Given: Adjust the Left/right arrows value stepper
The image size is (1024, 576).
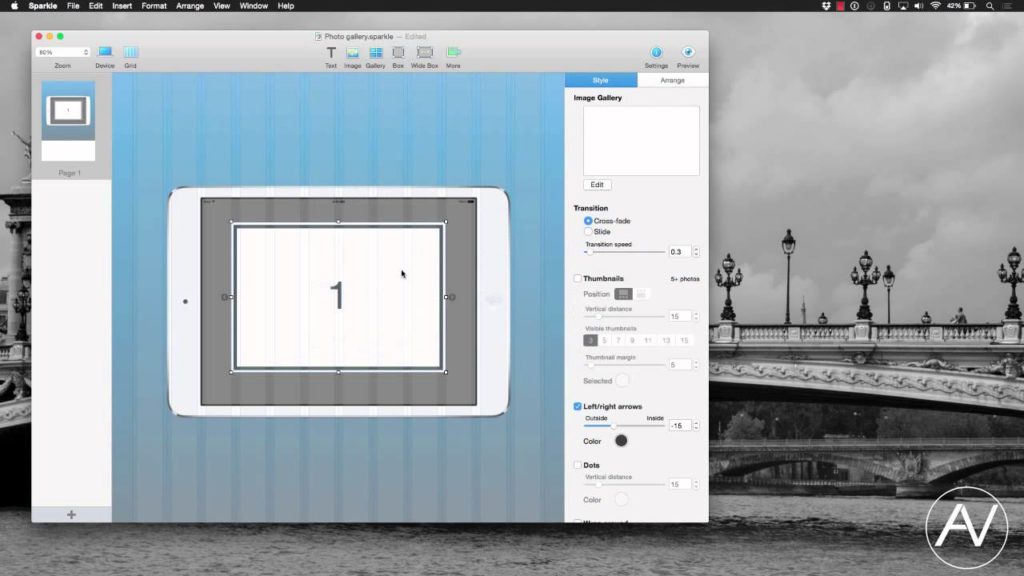Looking at the screenshot, I should tap(696, 426).
